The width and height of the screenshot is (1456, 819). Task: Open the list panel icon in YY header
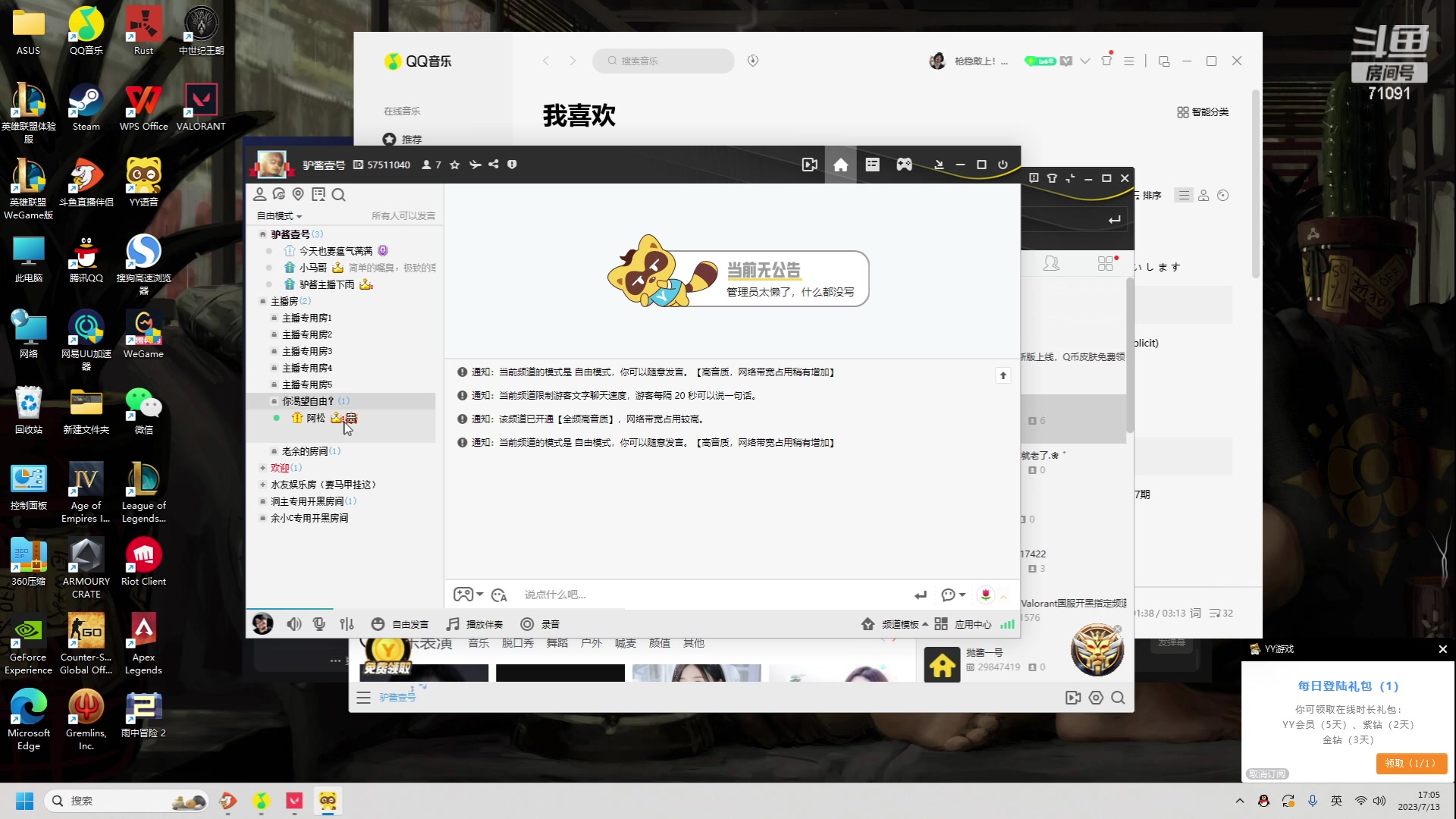coord(872,165)
